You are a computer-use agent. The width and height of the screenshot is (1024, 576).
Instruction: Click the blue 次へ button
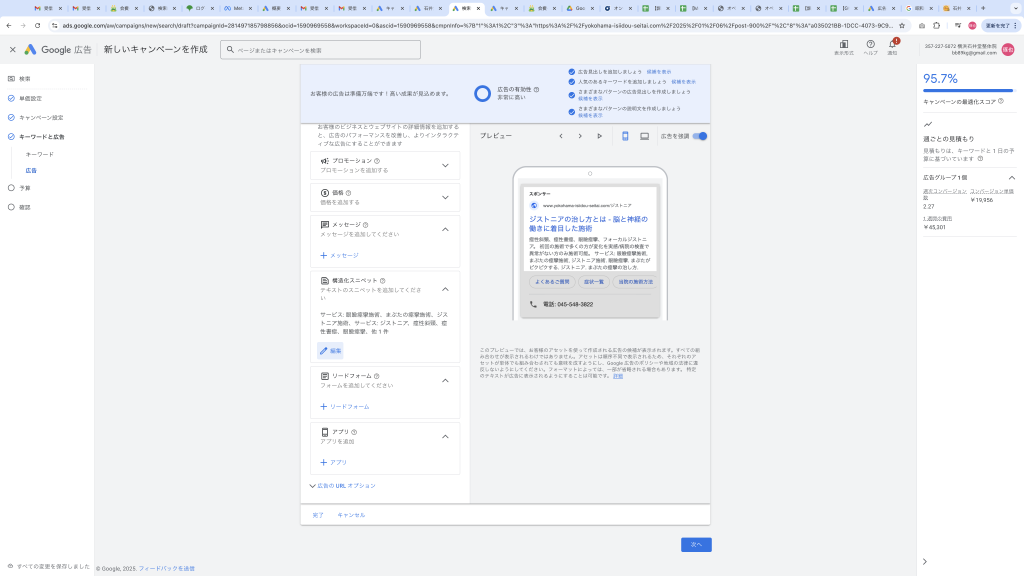(x=696, y=545)
